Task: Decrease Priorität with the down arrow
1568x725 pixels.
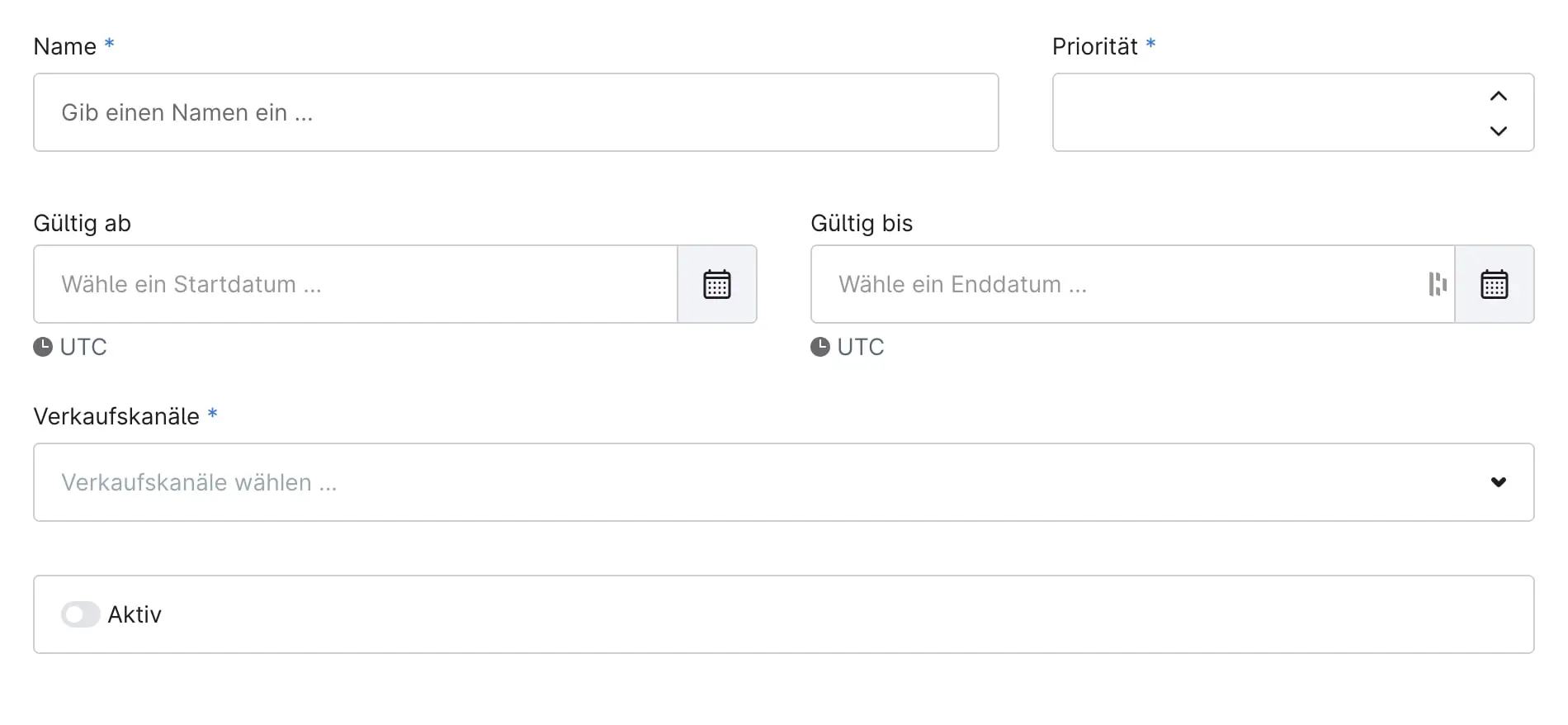Action: (1499, 130)
